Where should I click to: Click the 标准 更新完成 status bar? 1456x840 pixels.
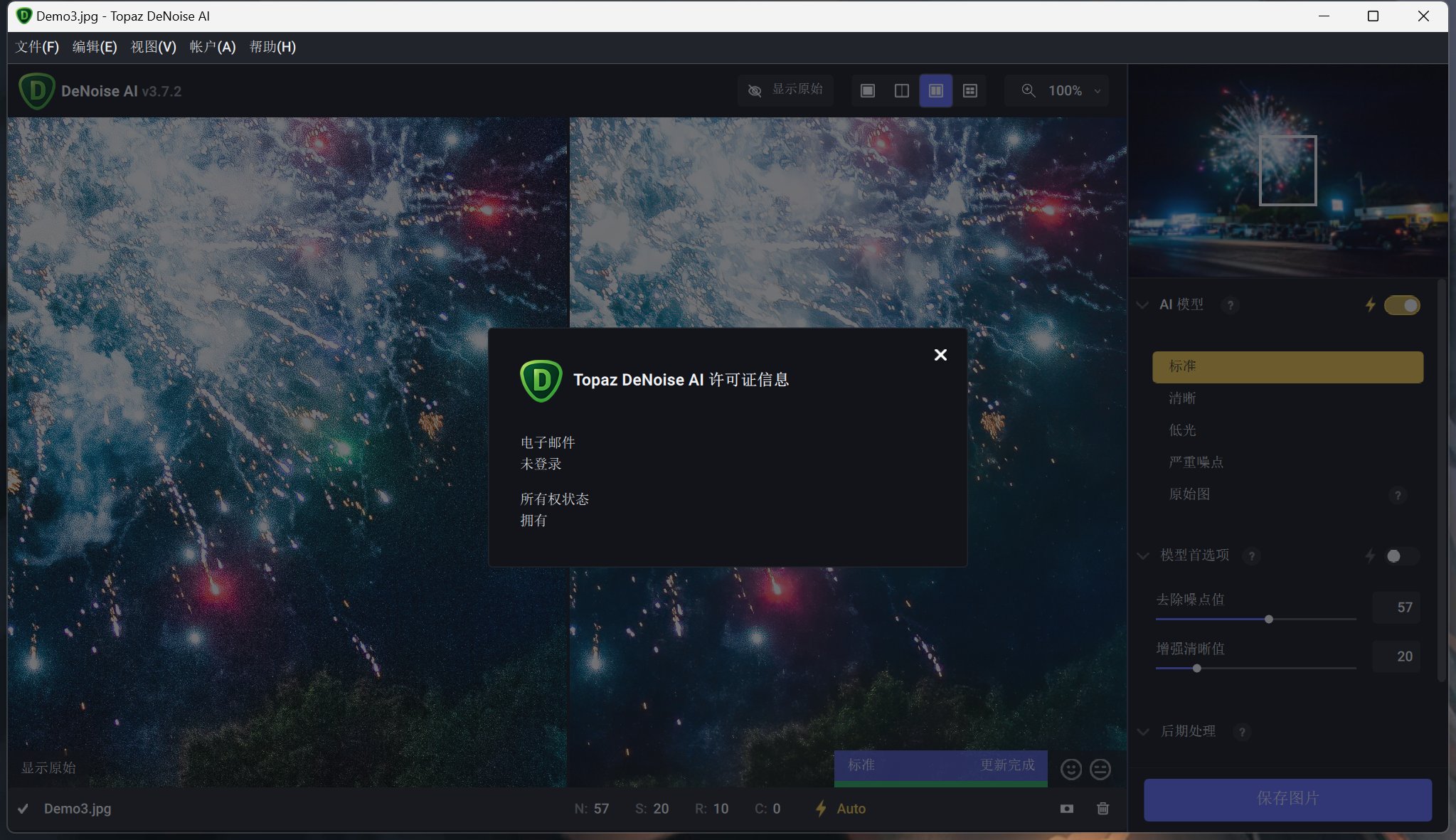pos(940,767)
